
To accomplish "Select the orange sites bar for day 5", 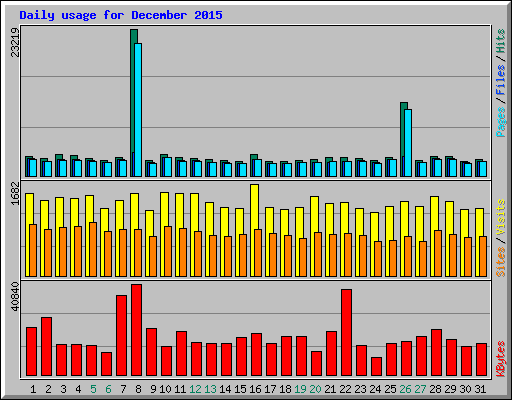I will click(x=93, y=250).
